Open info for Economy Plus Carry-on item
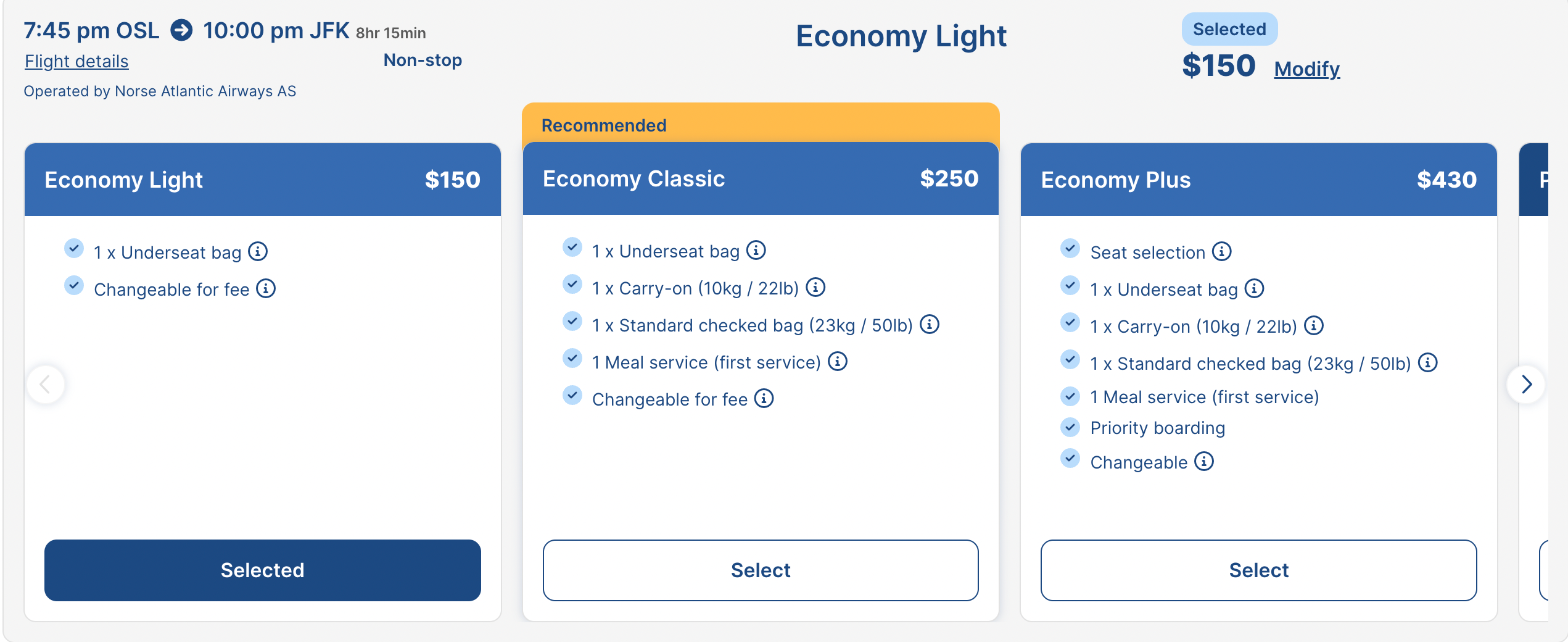Image resolution: width=1568 pixels, height=642 pixels. click(1314, 326)
